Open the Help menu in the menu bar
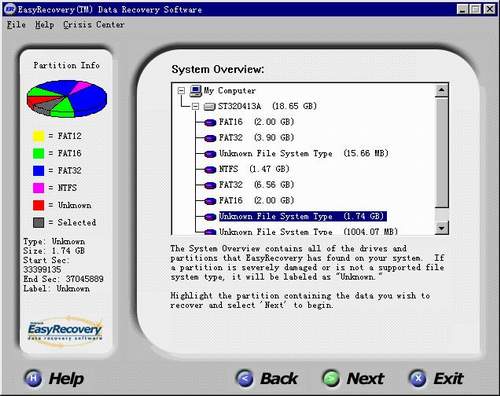This screenshot has width=500, height=396. 45,25
